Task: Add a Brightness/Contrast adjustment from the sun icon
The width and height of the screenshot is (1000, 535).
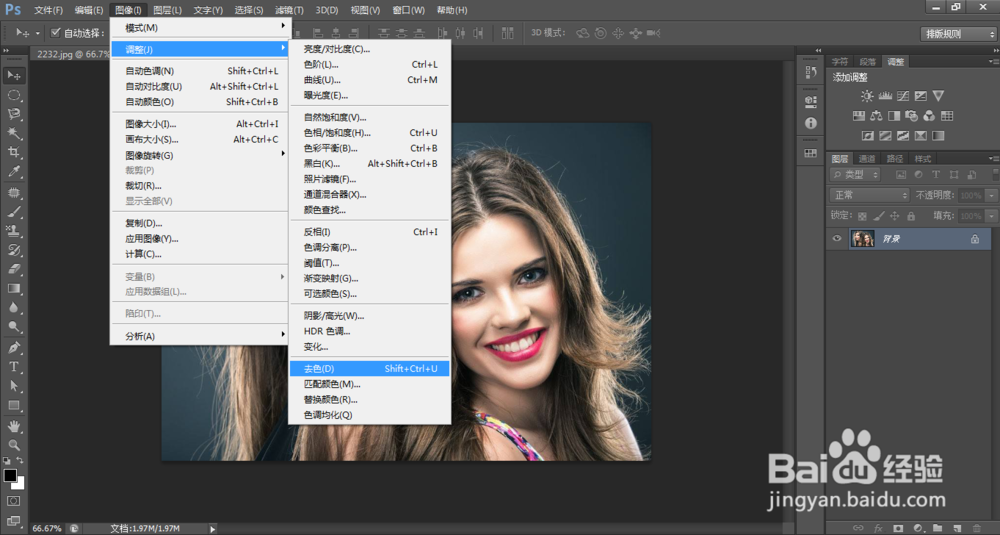Action: [867, 96]
